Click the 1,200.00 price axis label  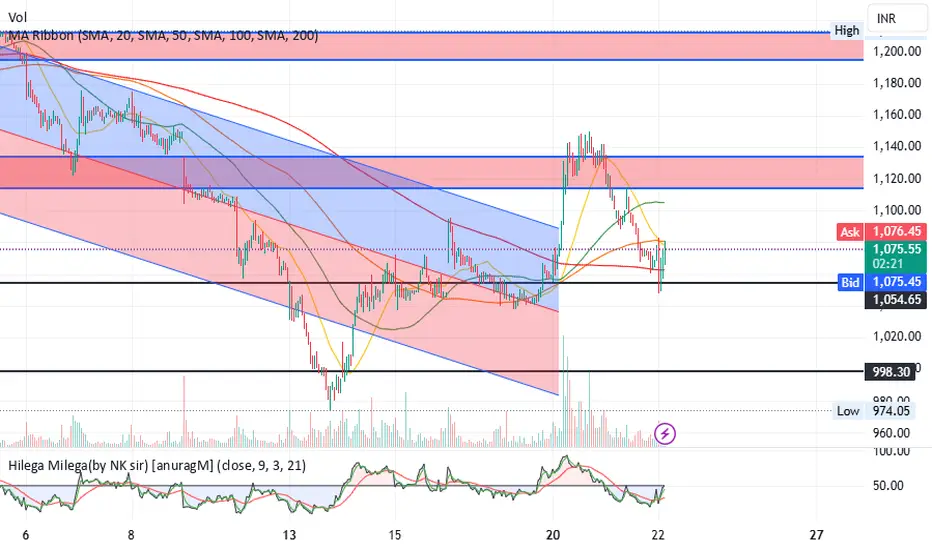[896, 51]
